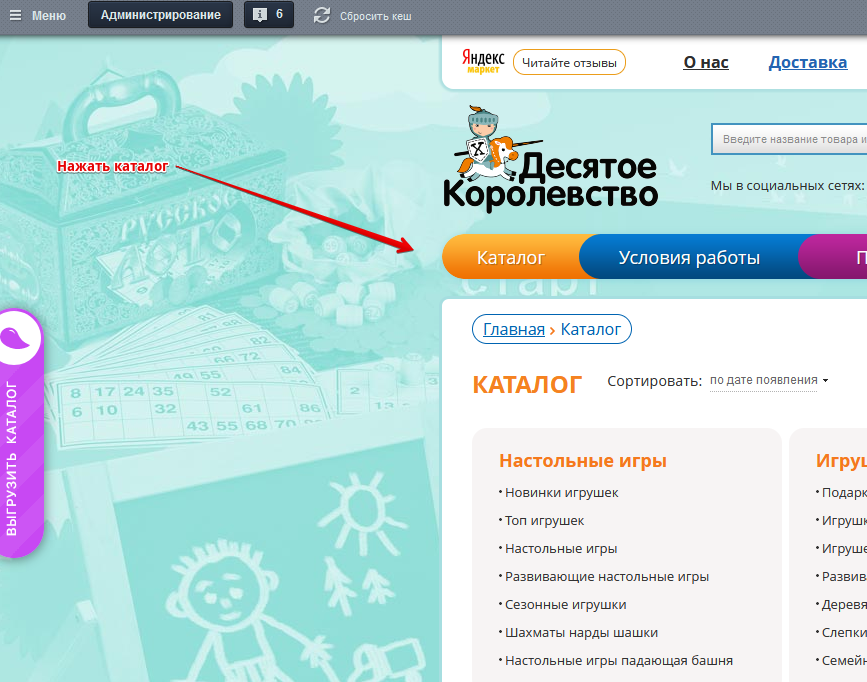Open the Каталог navigation tab
This screenshot has height=682, width=867.
(x=511, y=257)
